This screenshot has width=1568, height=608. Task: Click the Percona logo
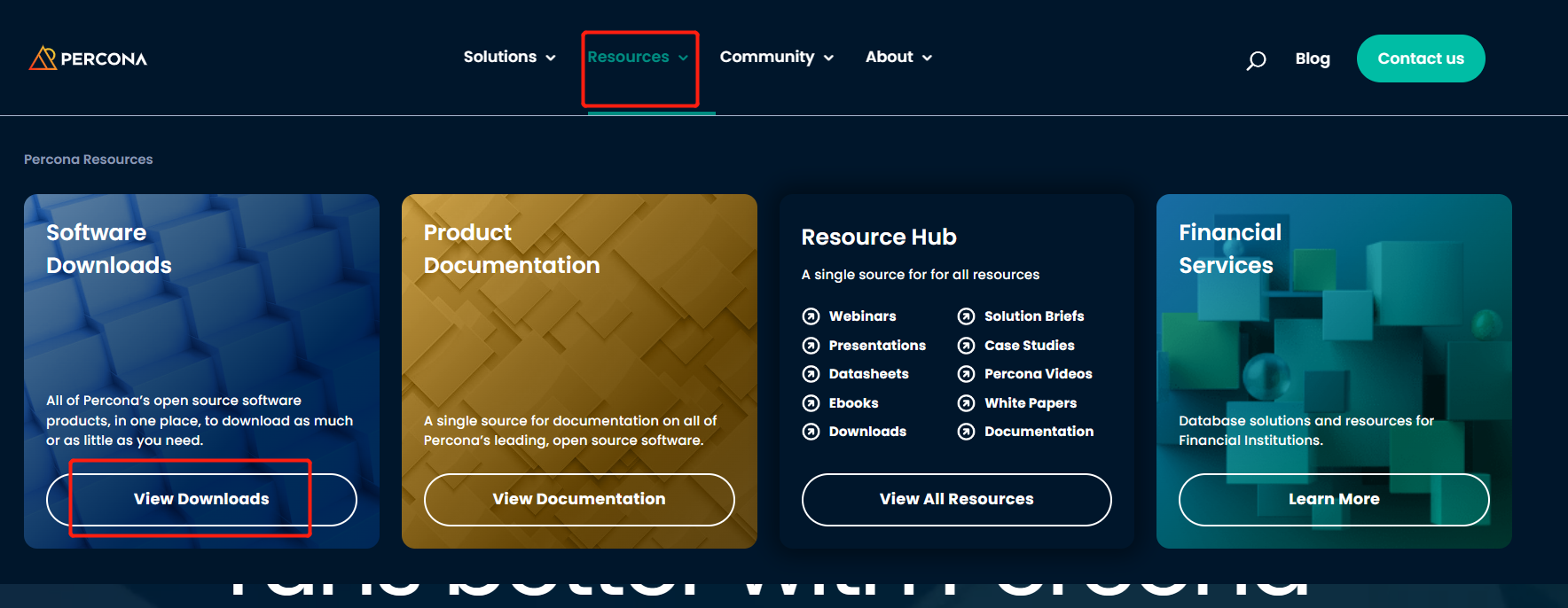click(x=88, y=58)
